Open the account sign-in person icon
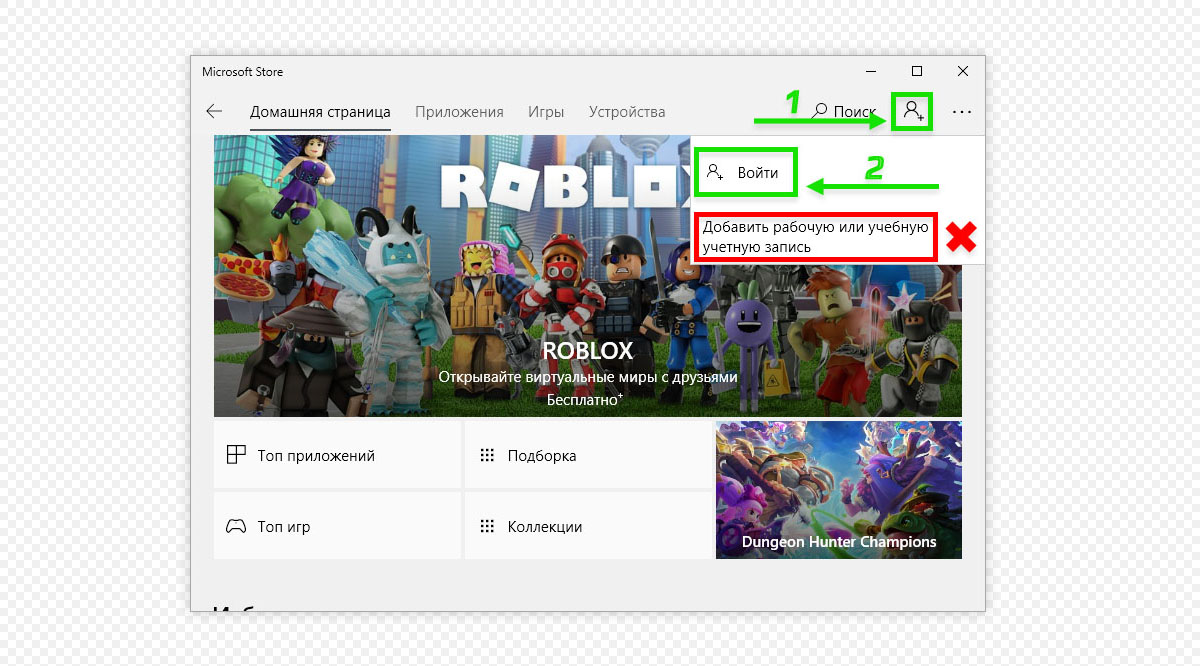The image size is (1200, 666). 913,111
